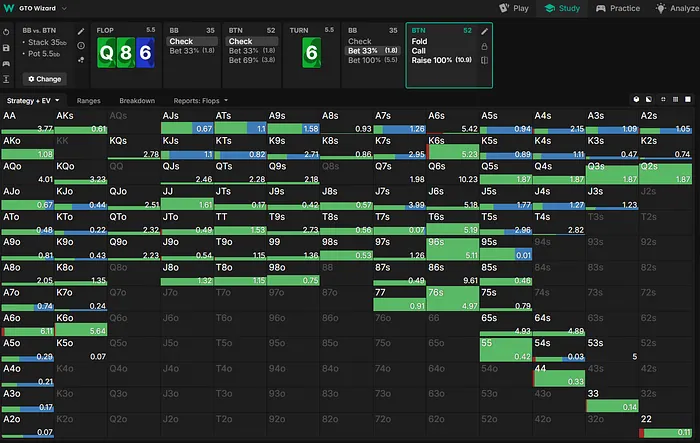This screenshot has width=700, height=443.
Task: Click the GTO Wizard logo icon
Action: pos(8,8)
